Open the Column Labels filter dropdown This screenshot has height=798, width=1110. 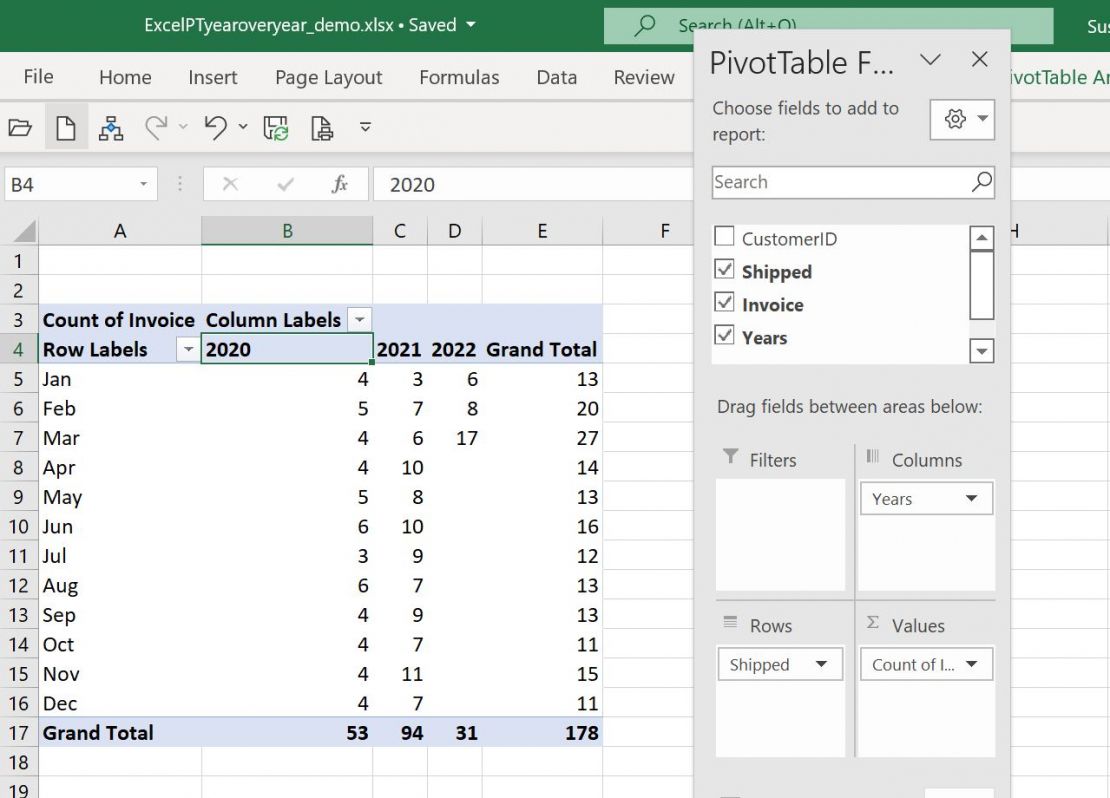click(x=359, y=319)
